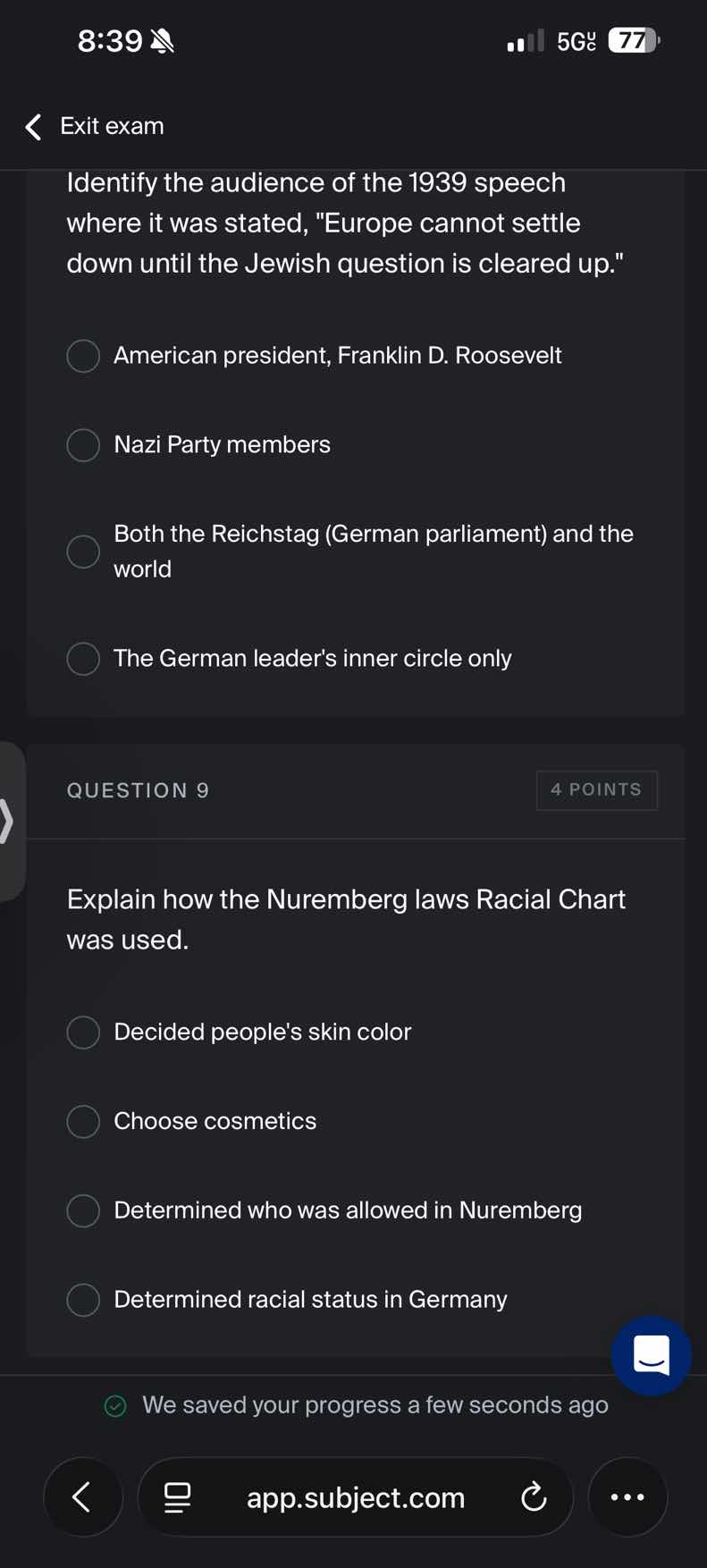Tap the back chevron next to Exit exam
Screen dimensions: 707x1568
click(x=32, y=126)
